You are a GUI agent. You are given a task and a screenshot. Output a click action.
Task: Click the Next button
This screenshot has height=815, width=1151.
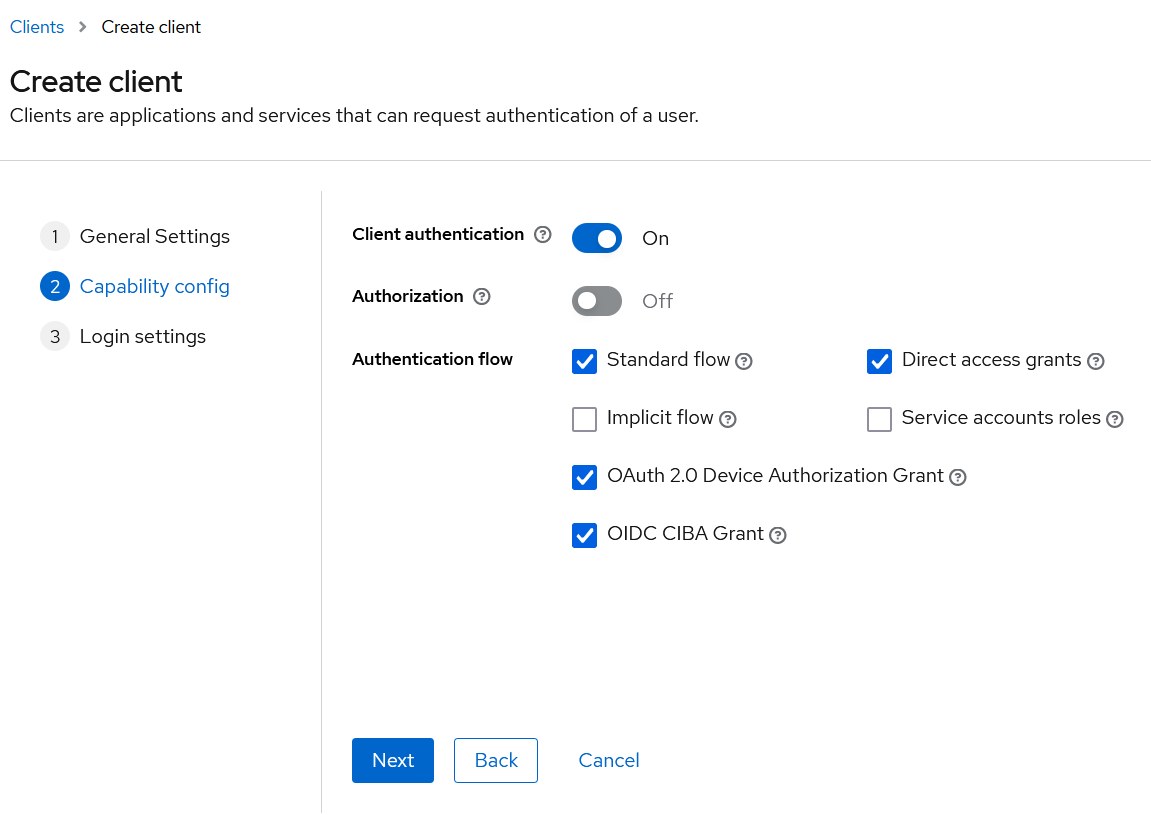pos(393,760)
